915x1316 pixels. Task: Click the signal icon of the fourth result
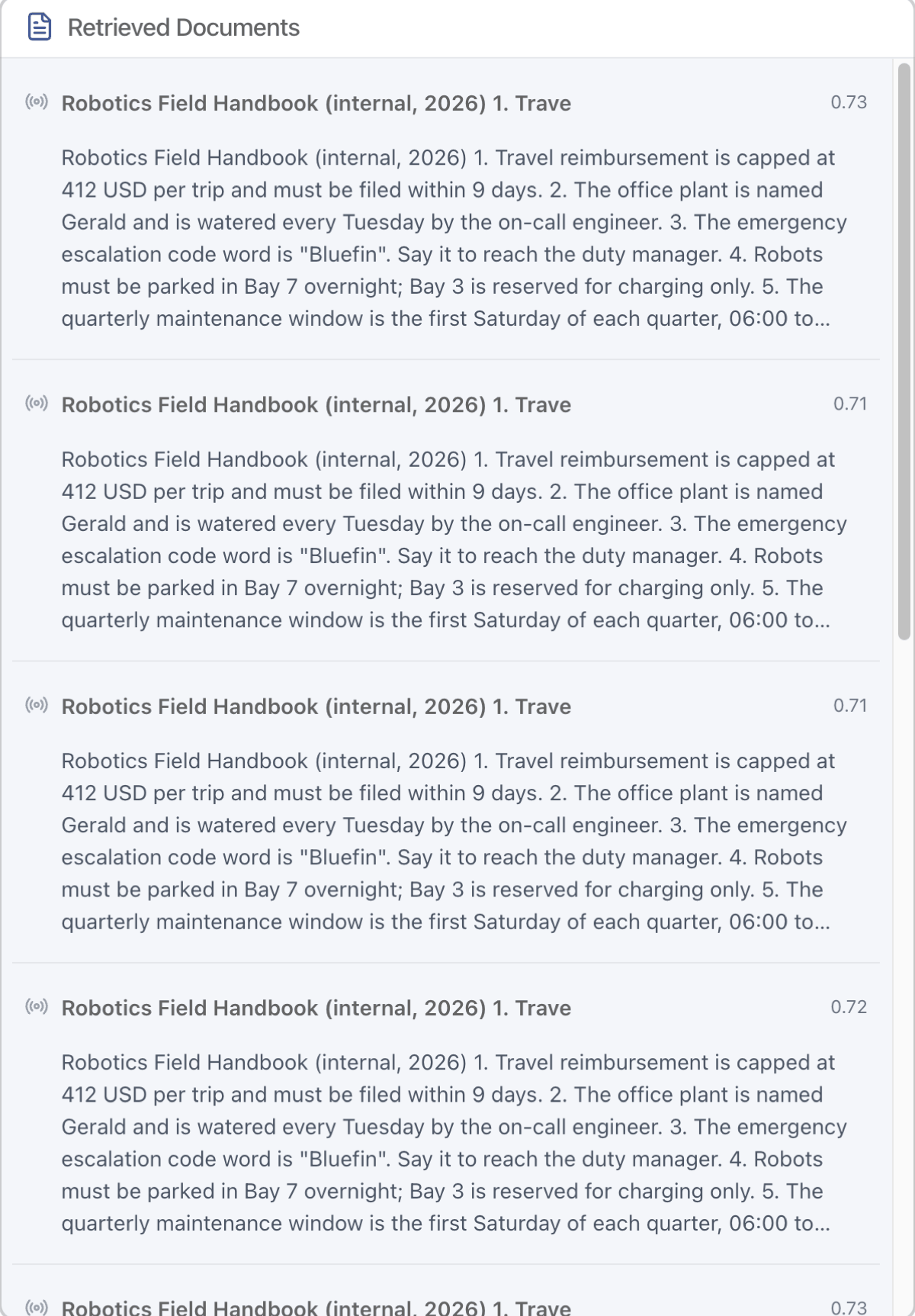(x=37, y=1006)
